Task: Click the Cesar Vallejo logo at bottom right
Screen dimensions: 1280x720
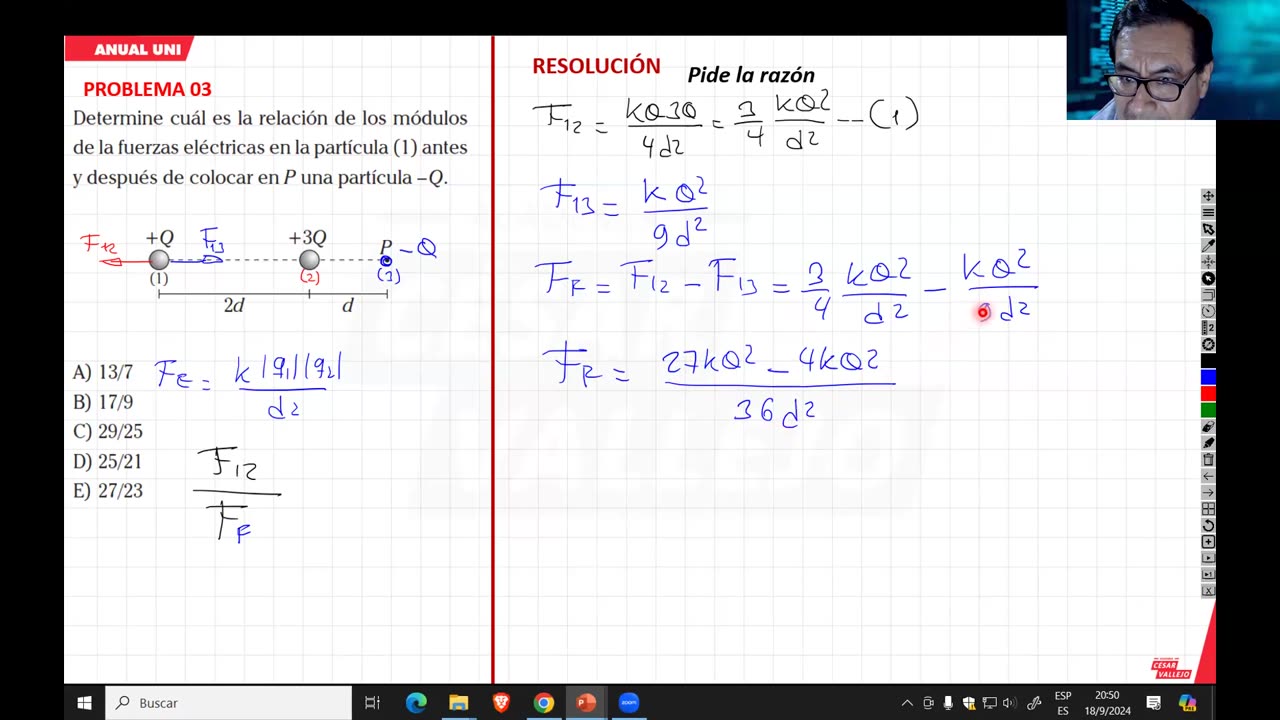Action: (1170, 668)
